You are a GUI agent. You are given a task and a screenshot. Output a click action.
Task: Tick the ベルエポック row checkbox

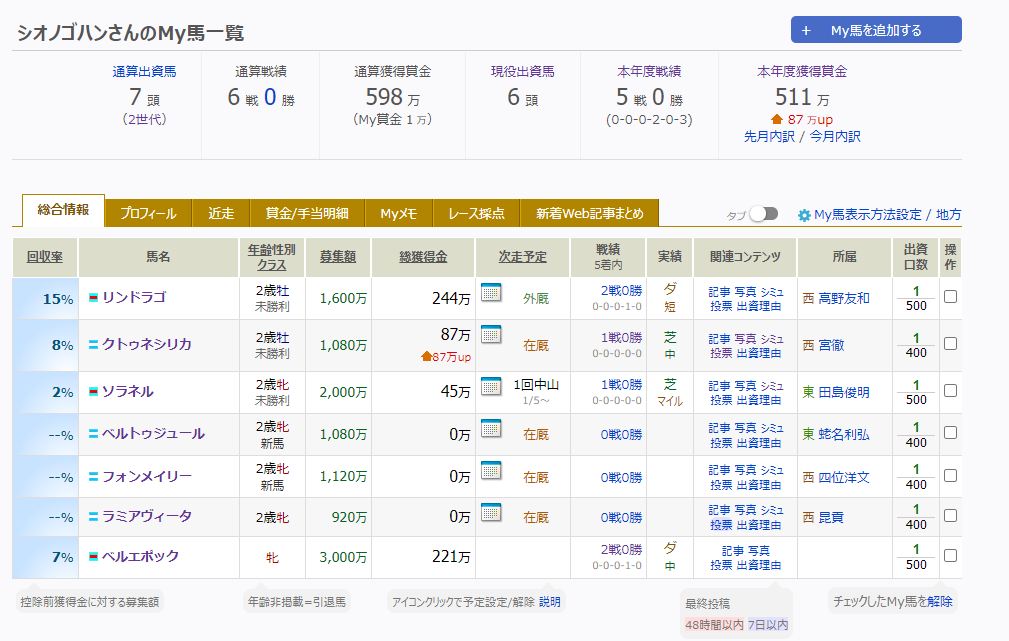[950, 556]
